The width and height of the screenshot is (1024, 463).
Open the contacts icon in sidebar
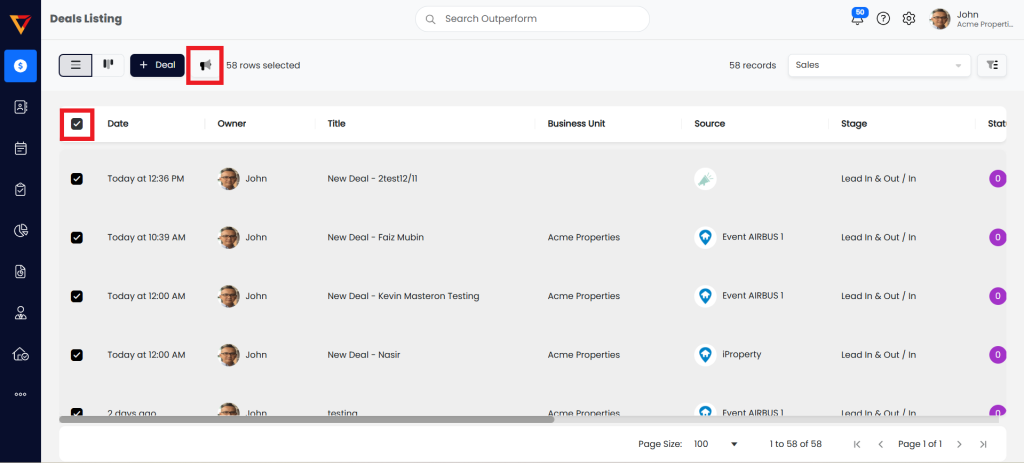click(20, 107)
